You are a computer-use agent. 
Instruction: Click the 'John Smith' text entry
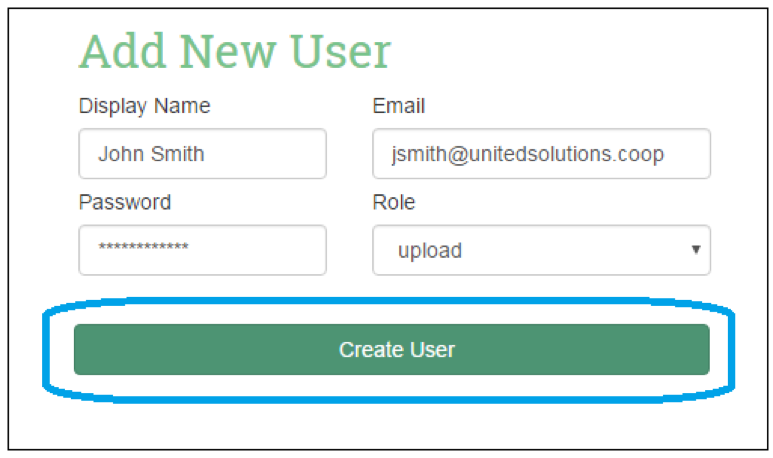tap(151, 155)
